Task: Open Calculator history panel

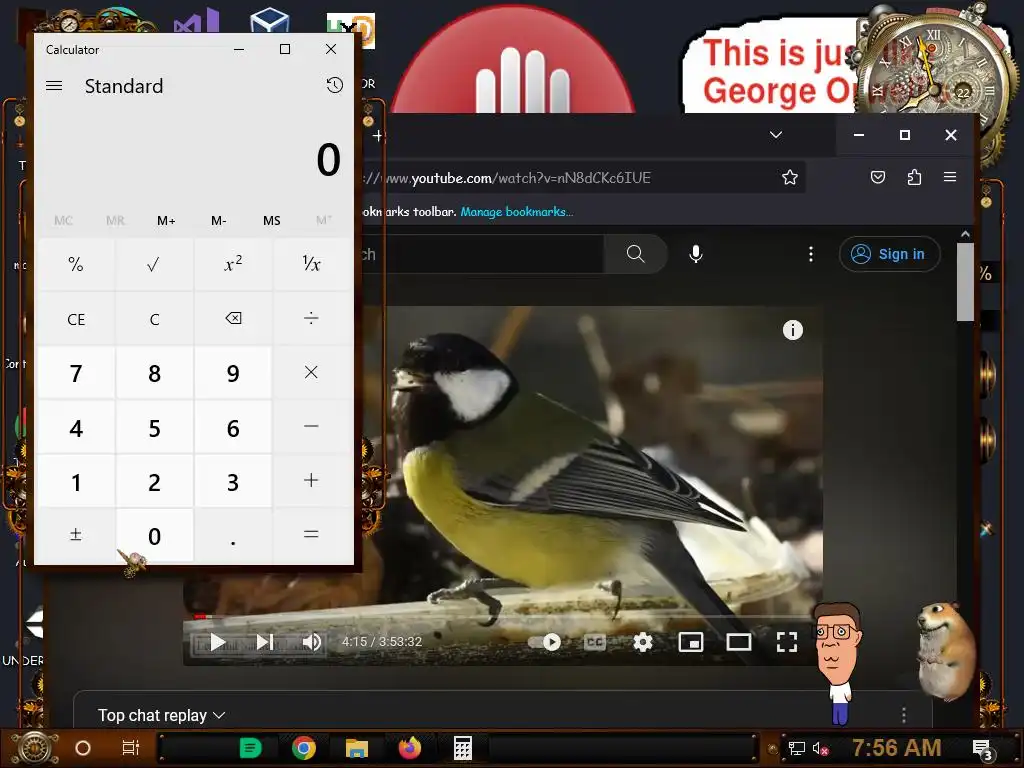Action: pyautogui.click(x=334, y=85)
